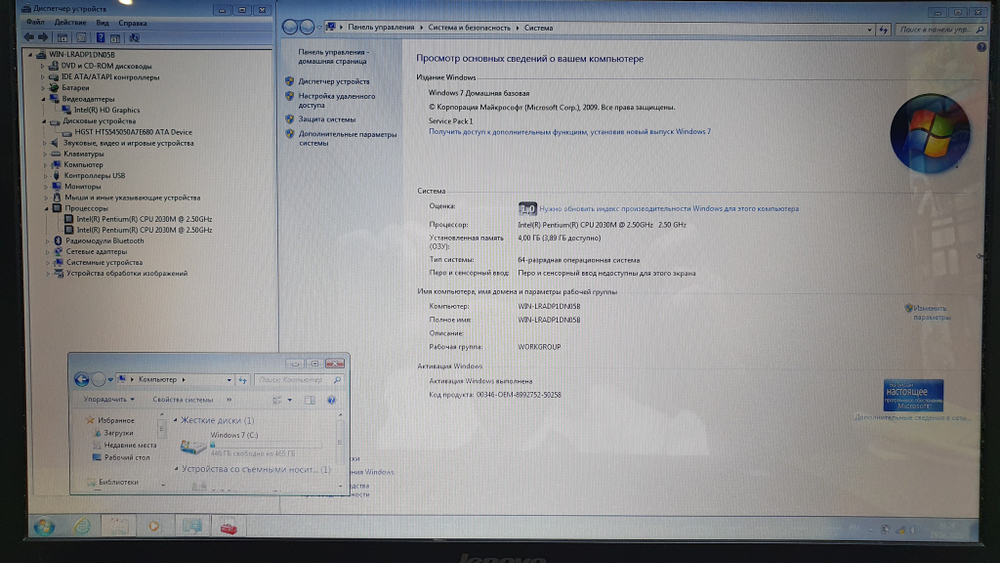
Task: Select Библиотеки in navigation pane
Action: (119, 482)
